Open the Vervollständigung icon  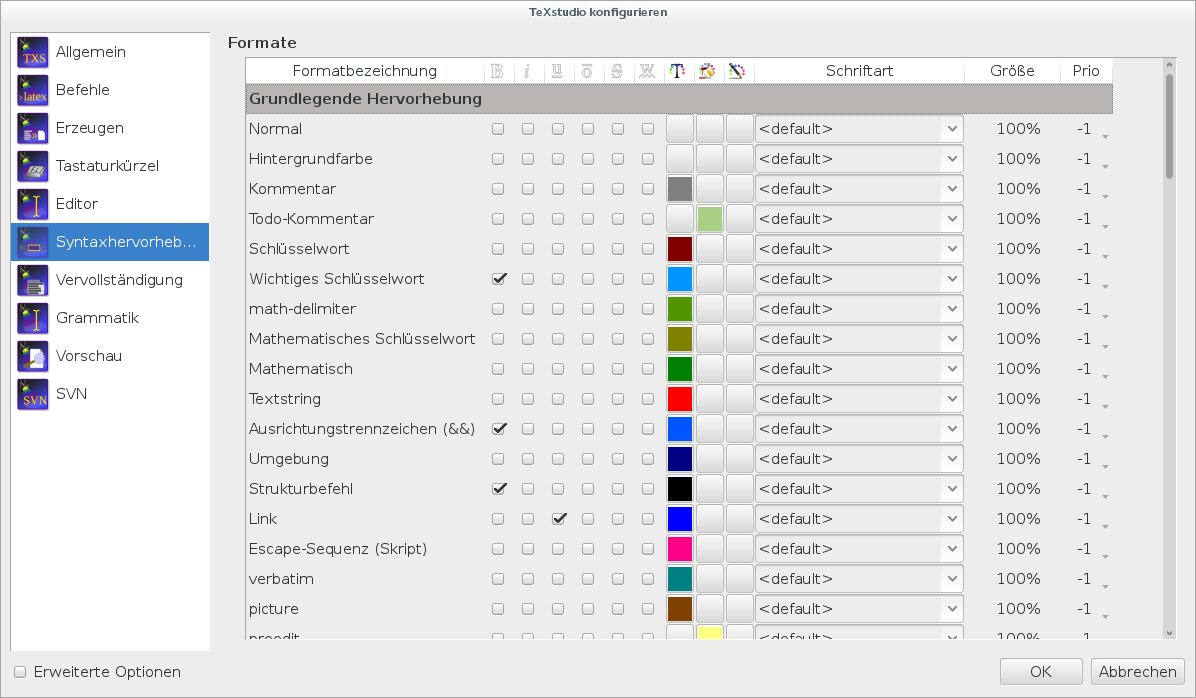coord(33,280)
